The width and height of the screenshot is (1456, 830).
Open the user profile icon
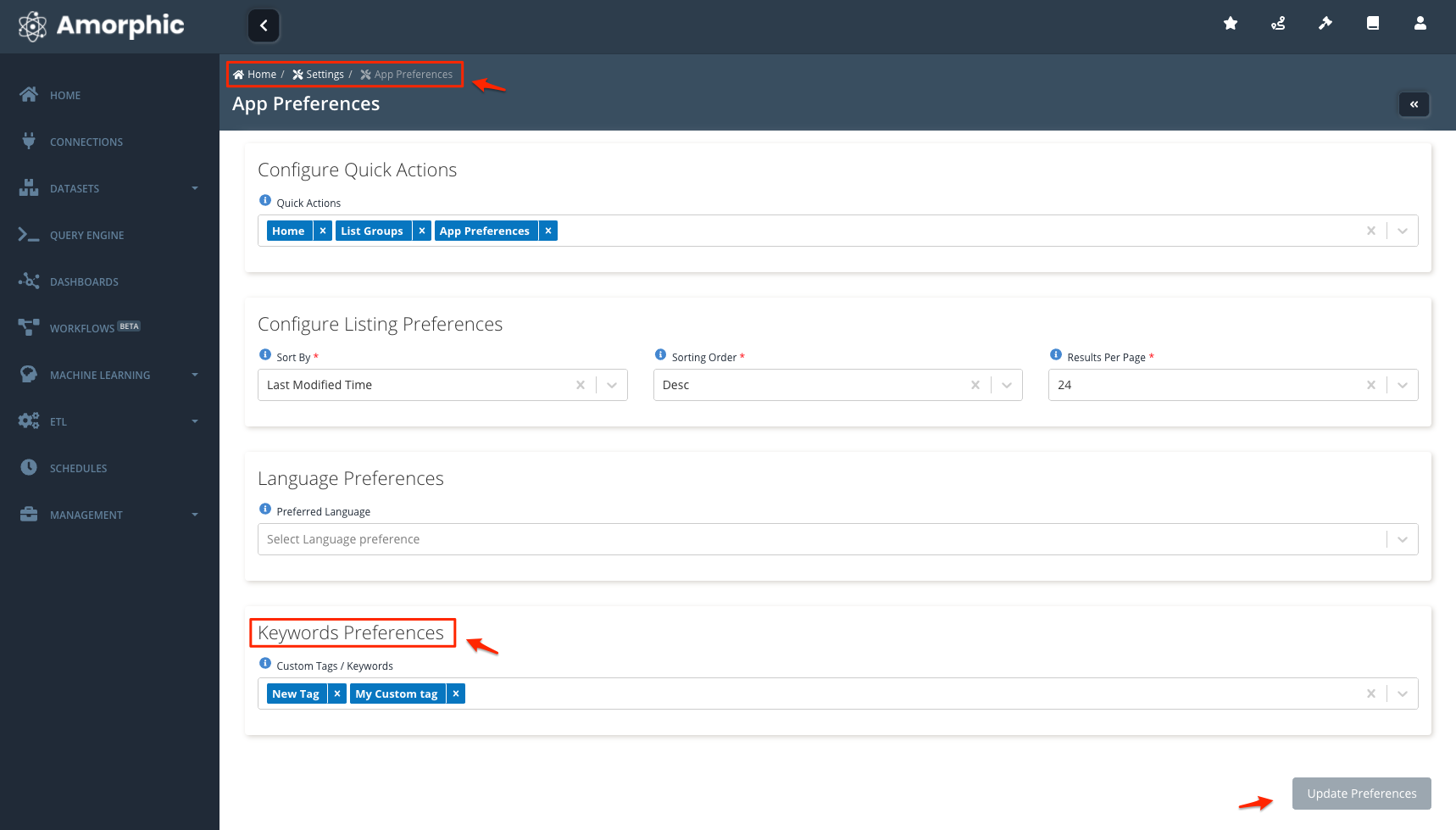pos(1420,24)
